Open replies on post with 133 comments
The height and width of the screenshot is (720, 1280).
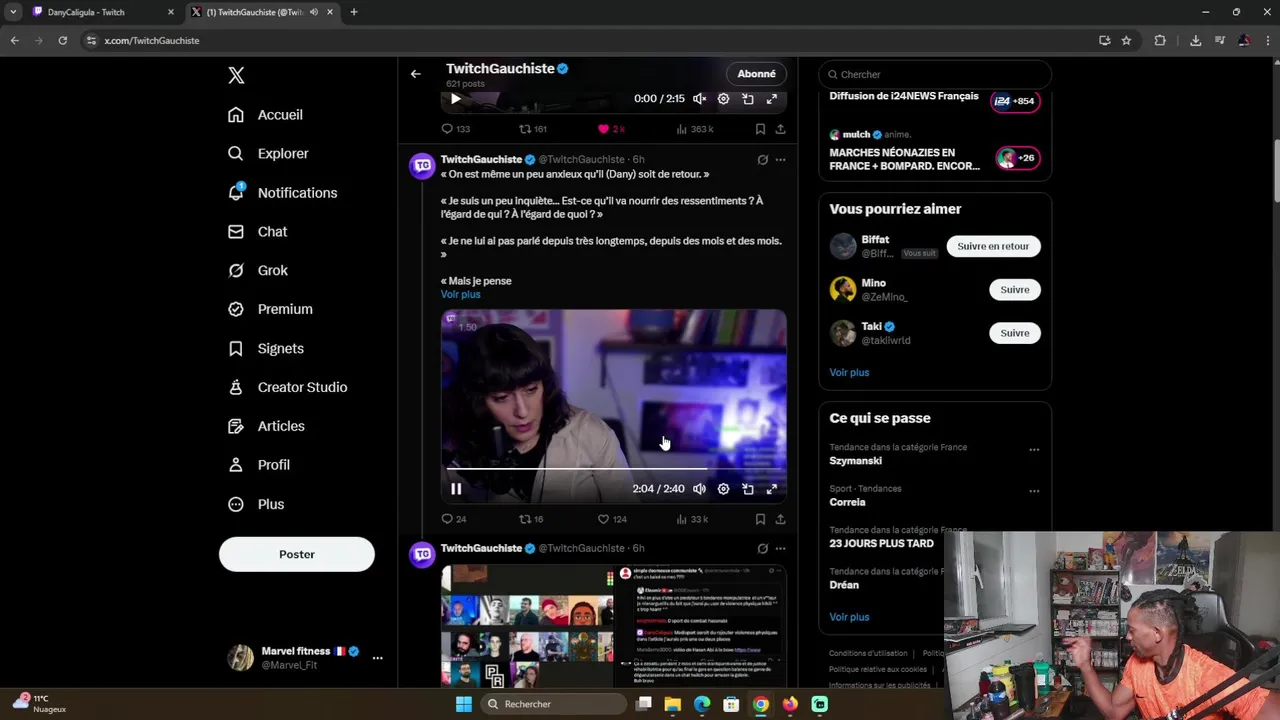tap(456, 129)
